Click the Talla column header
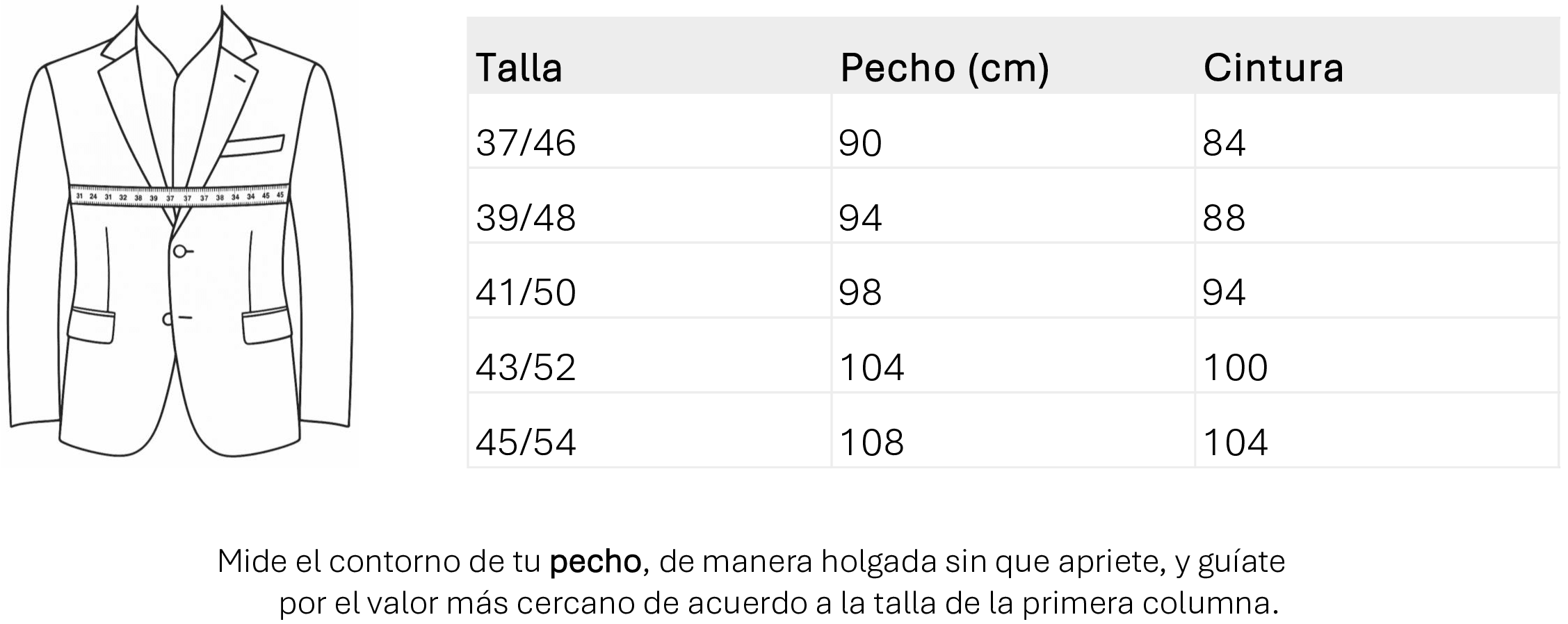The image size is (1568, 624). (519, 68)
